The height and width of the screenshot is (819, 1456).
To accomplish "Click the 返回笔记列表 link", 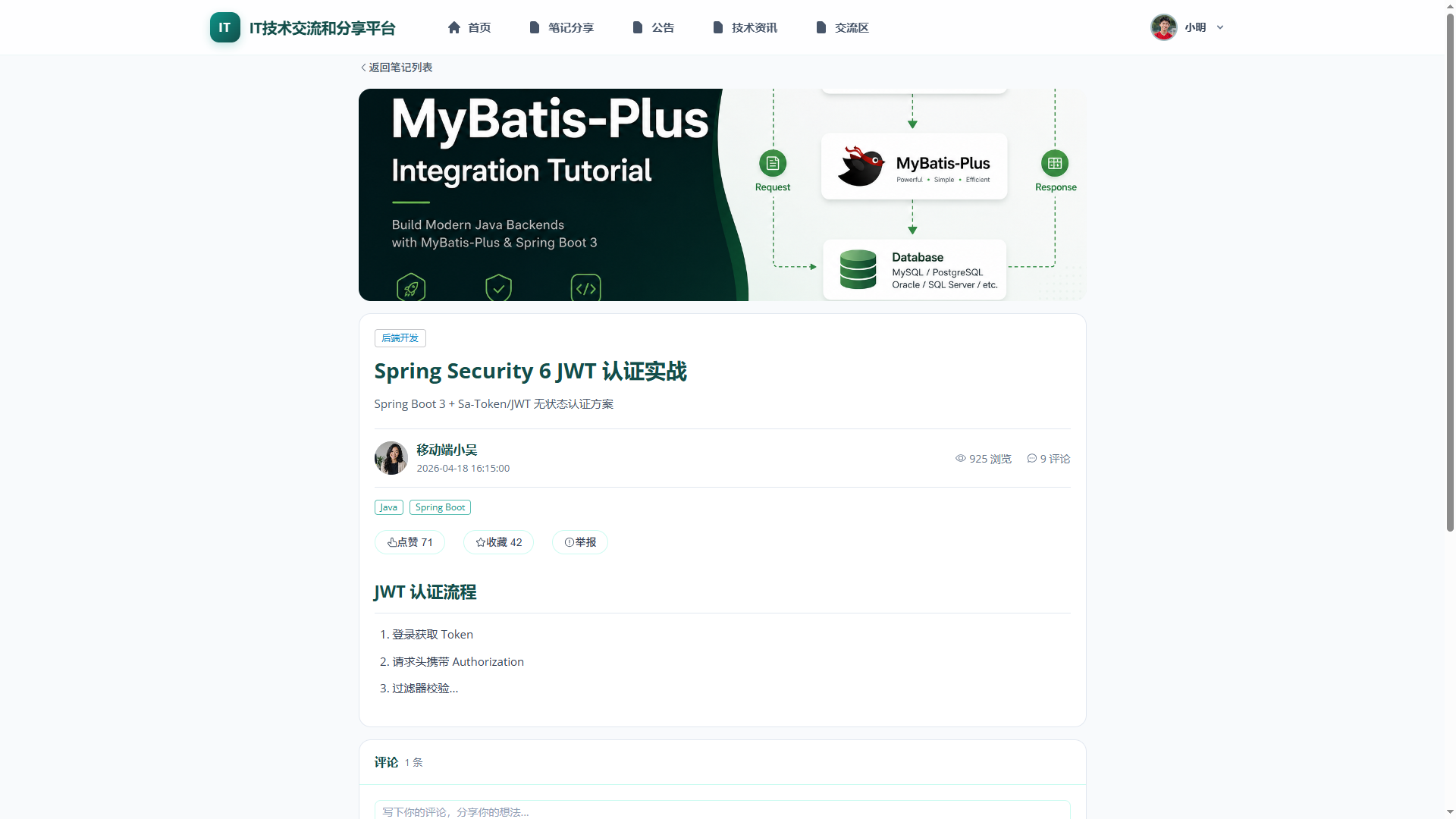I will 397,67.
